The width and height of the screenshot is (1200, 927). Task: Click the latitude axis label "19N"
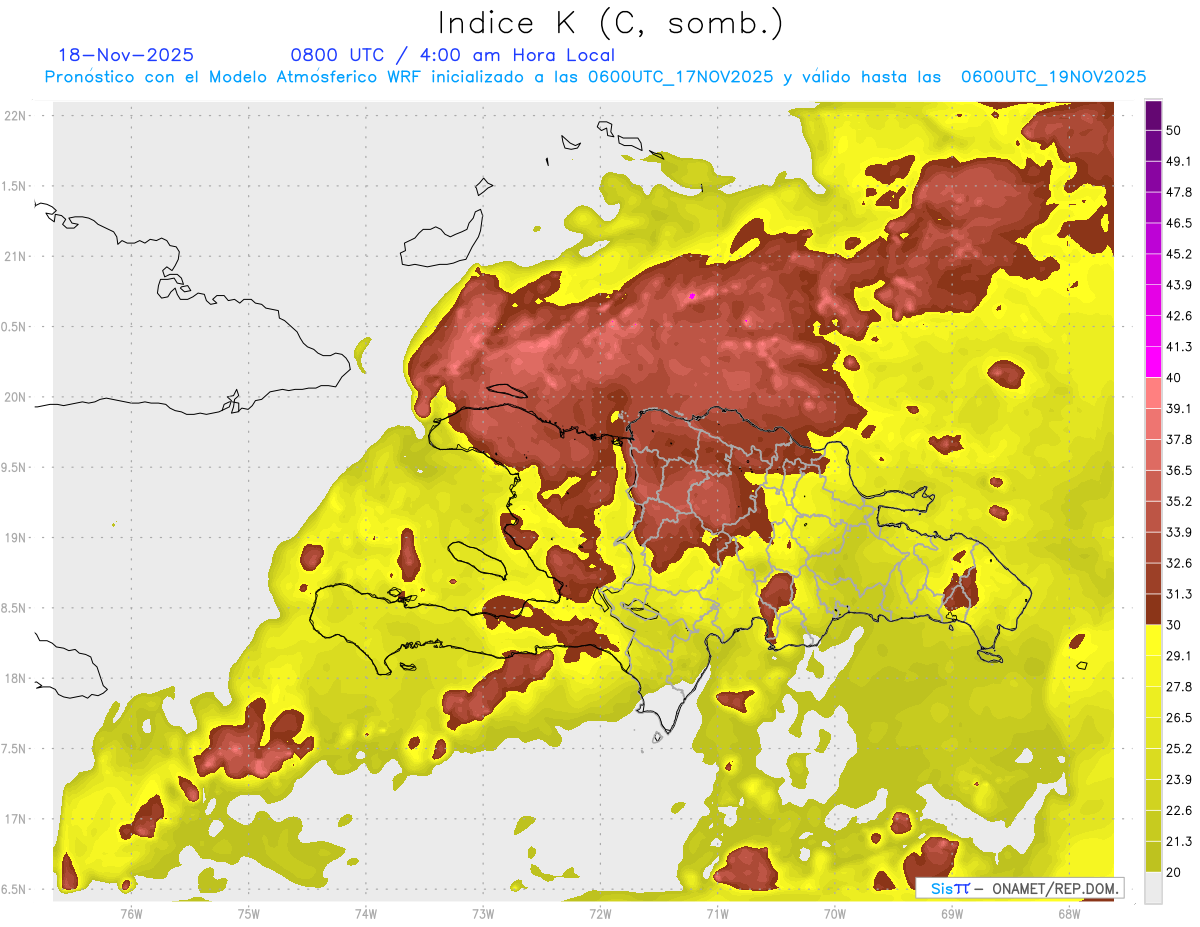click(x=16, y=537)
